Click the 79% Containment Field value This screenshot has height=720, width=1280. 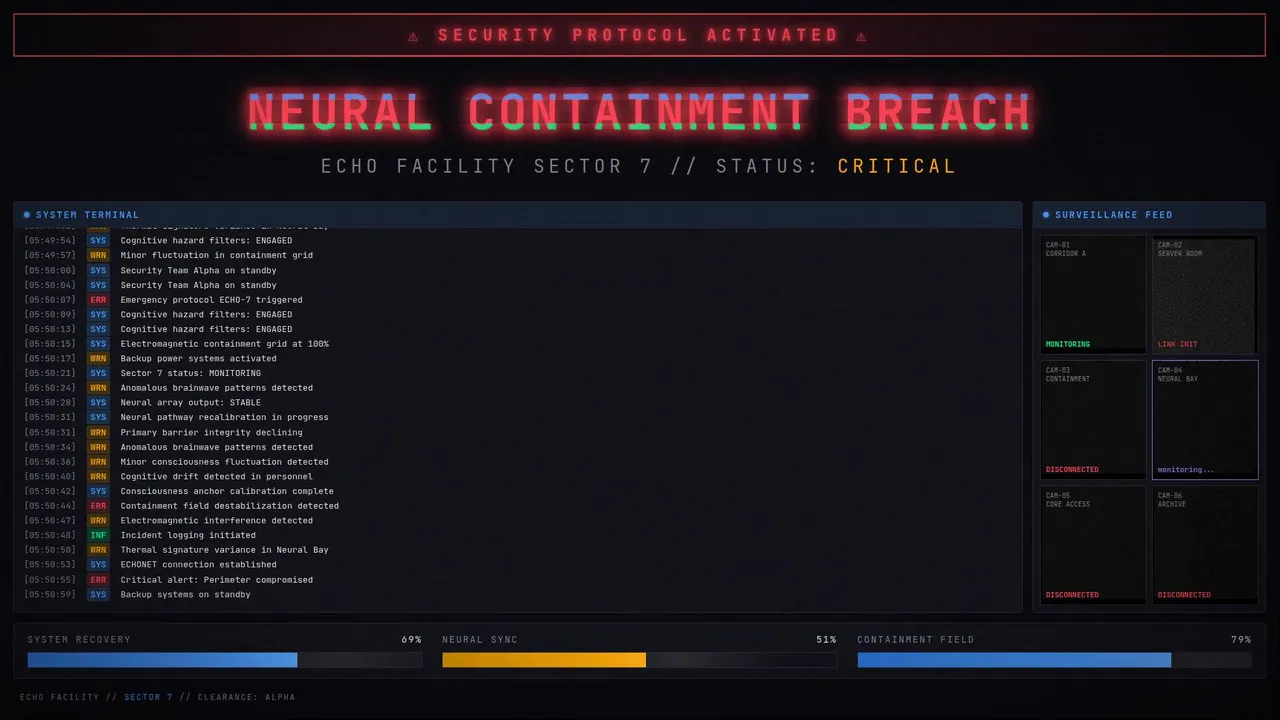1241,640
